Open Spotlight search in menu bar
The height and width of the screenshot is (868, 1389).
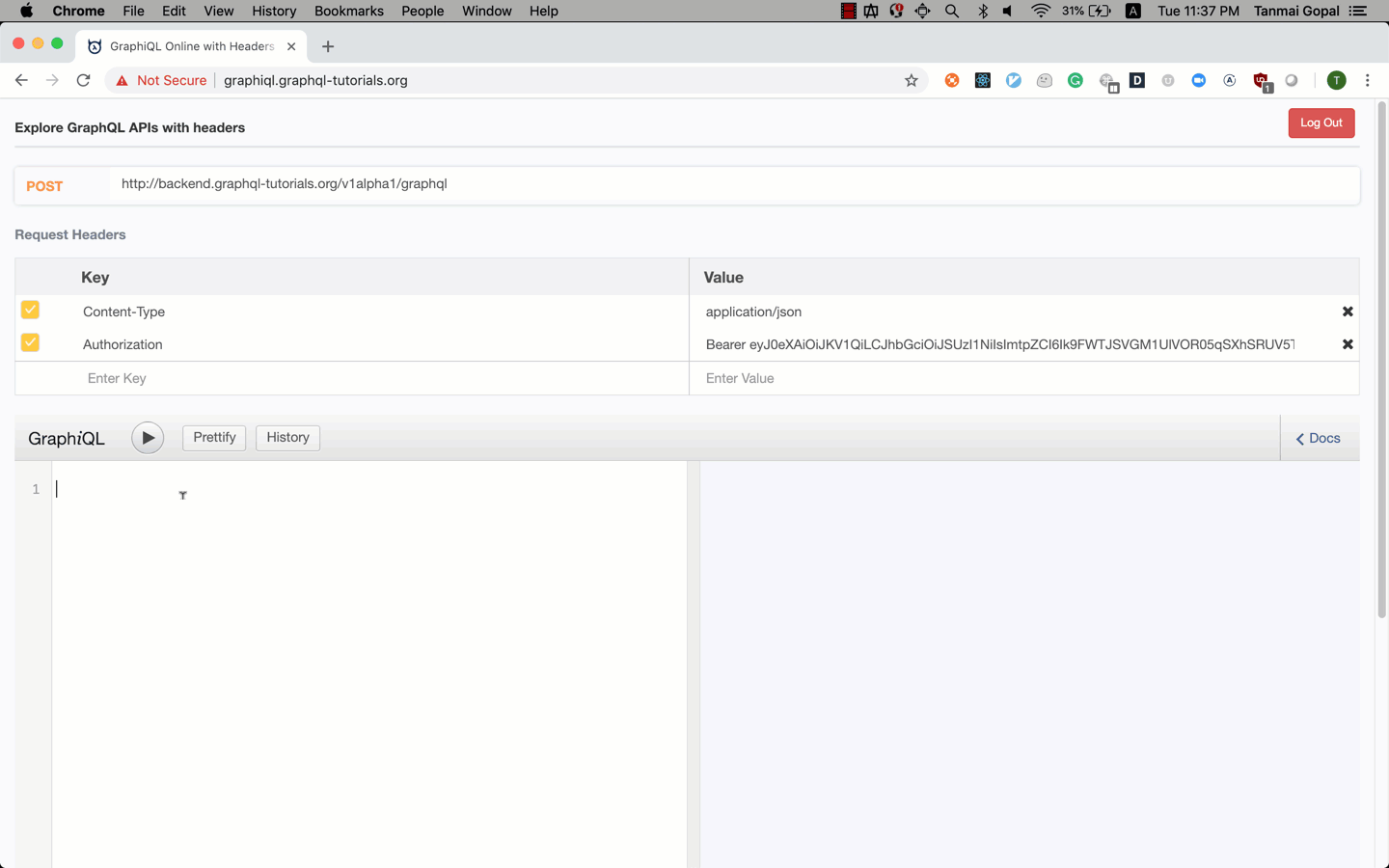coord(952,11)
